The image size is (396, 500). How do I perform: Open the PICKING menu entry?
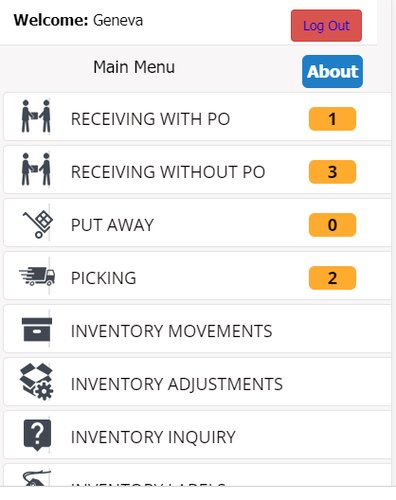[x=197, y=276]
